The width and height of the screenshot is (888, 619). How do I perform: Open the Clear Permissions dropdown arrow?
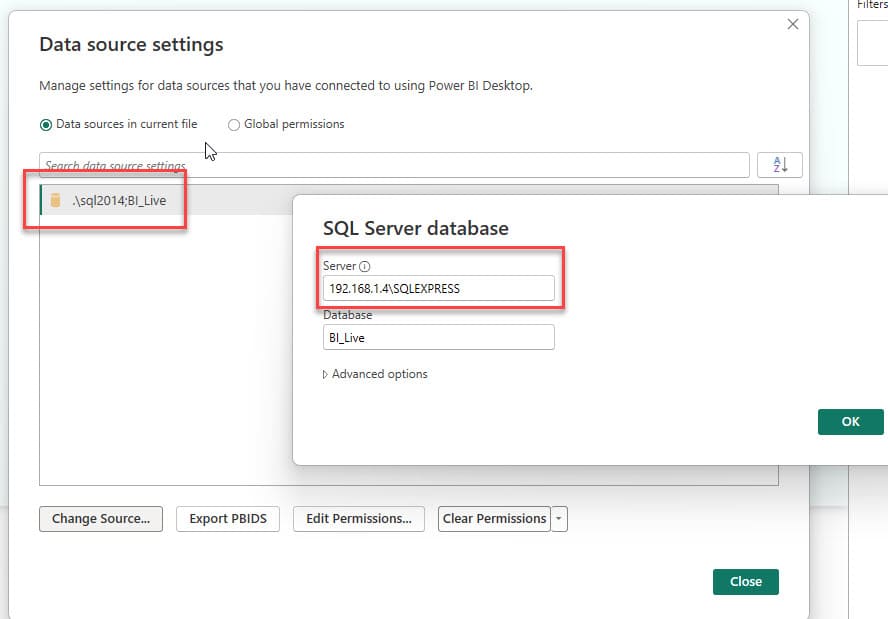point(558,519)
